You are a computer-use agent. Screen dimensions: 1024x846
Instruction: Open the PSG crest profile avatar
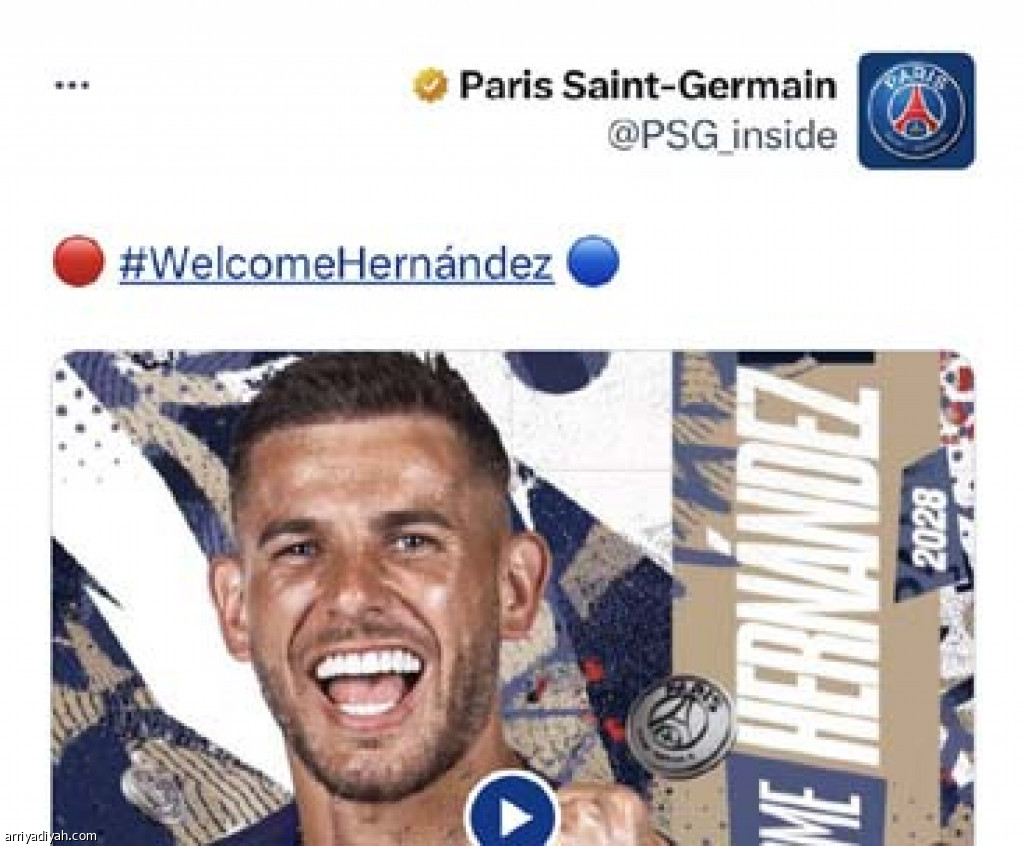(x=916, y=110)
